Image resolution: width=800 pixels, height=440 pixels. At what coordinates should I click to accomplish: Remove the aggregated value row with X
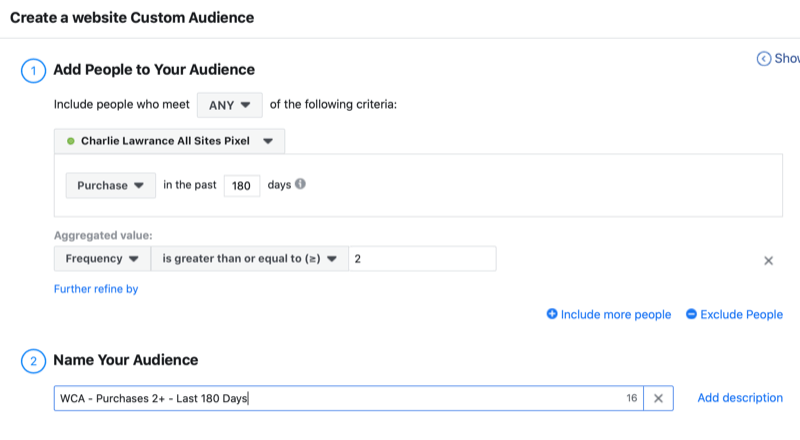click(768, 260)
